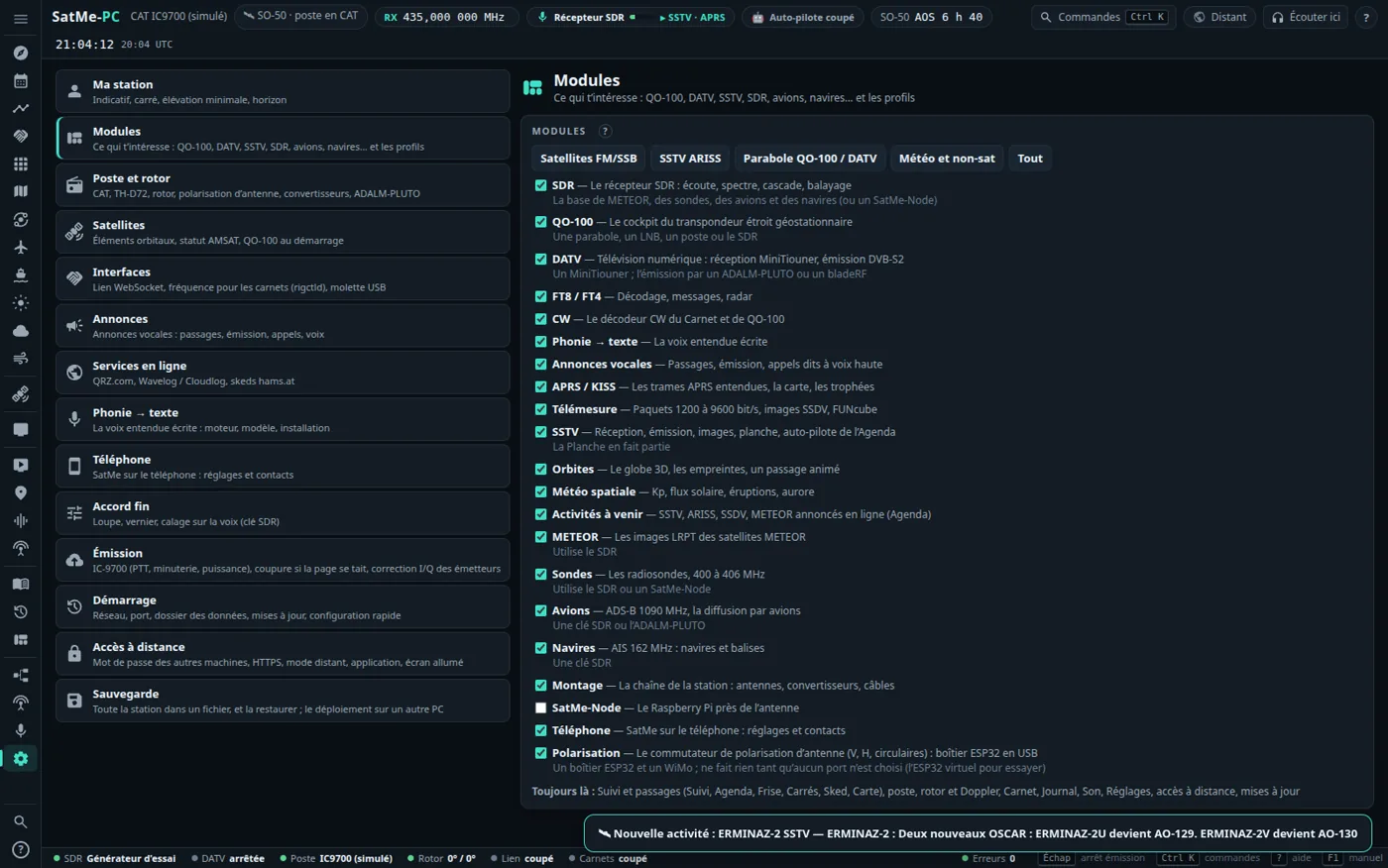This screenshot has width=1388, height=868.
Task: Open the compass tracking view in sidebar
Action: (x=20, y=53)
